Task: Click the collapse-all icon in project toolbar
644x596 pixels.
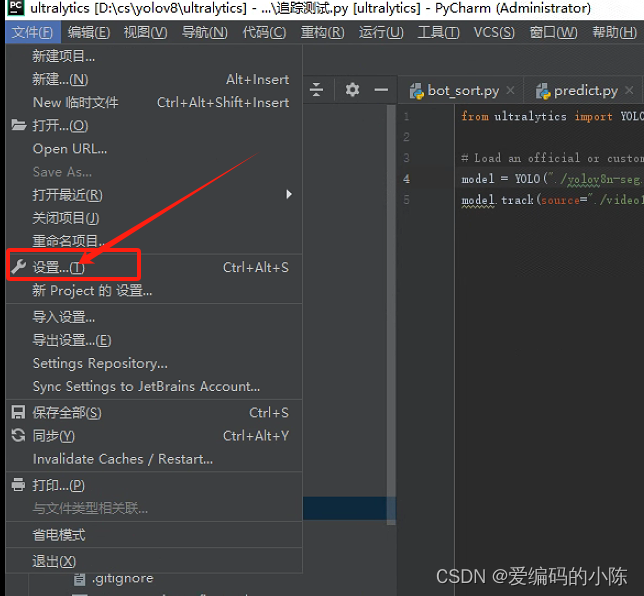Action: coord(316,89)
